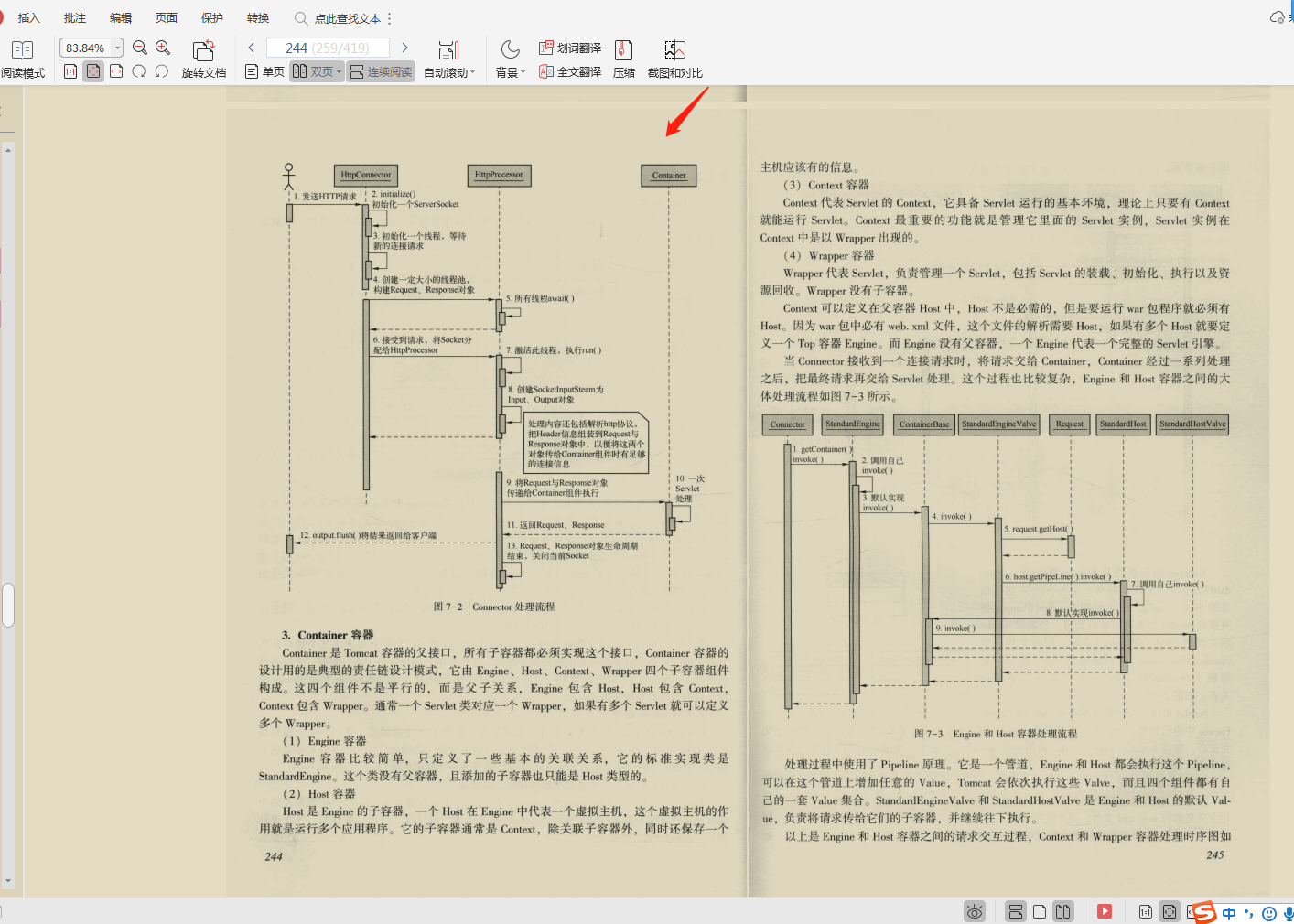Open the 截图和对比 screenshot compare tool
Image resolution: width=1294 pixels, height=924 pixels.
point(674,59)
